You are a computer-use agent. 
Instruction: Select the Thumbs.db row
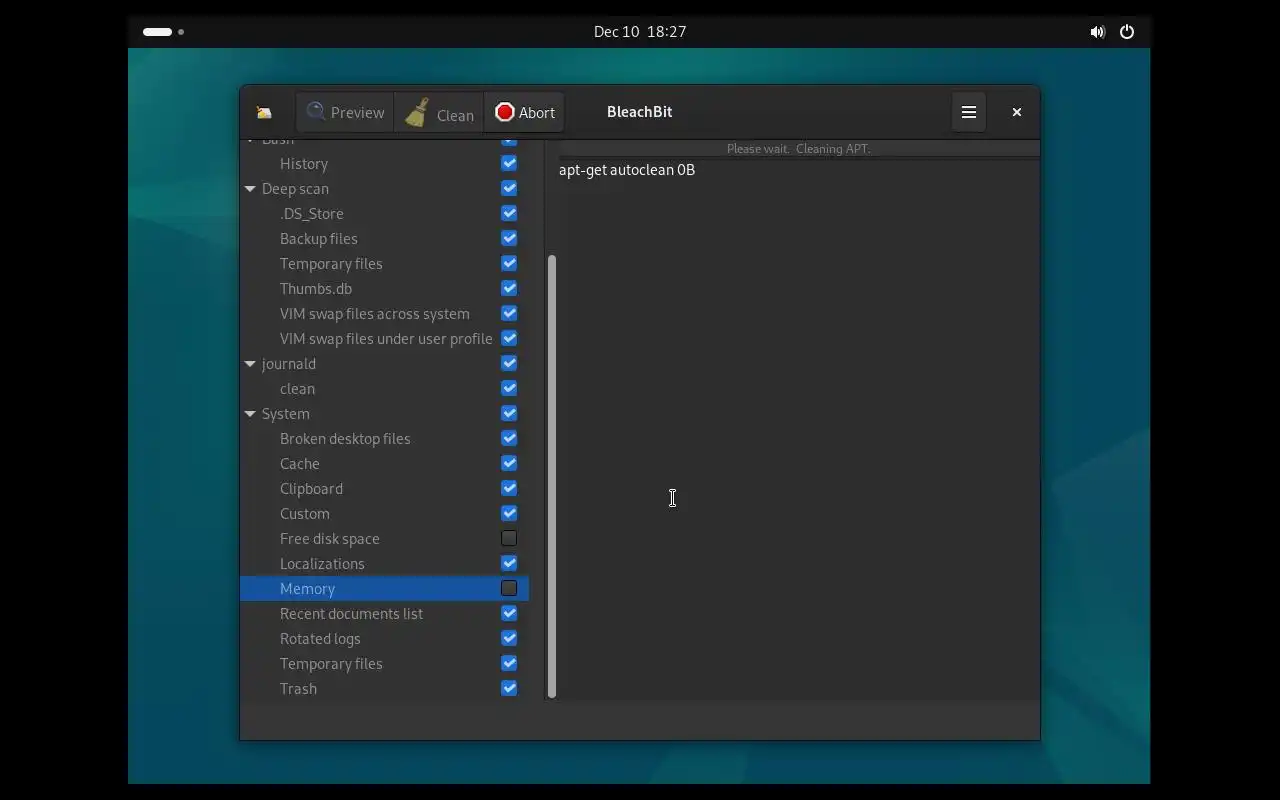pos(384,288)
